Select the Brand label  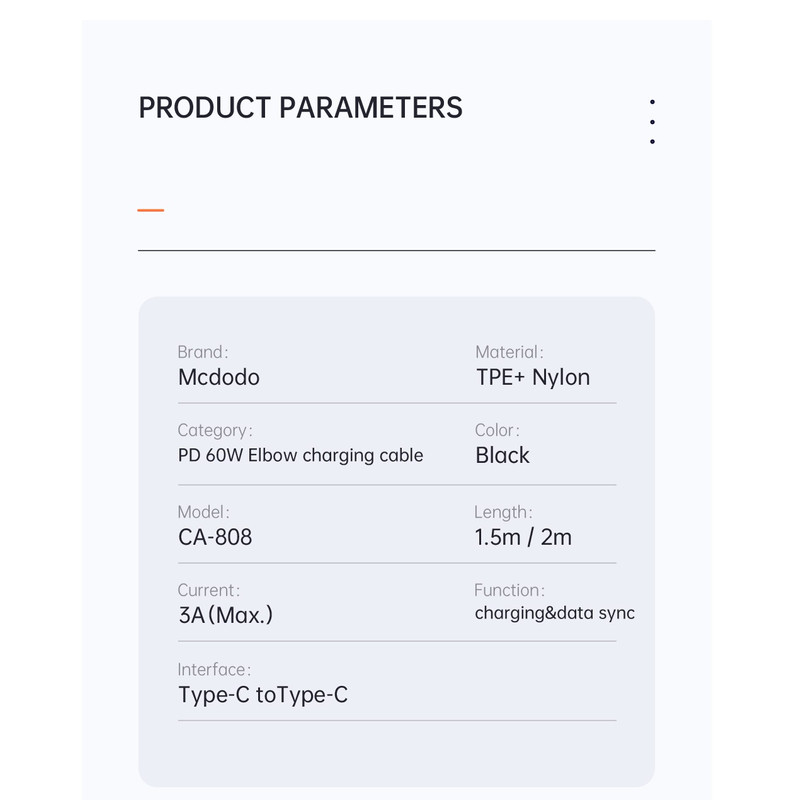203,352
